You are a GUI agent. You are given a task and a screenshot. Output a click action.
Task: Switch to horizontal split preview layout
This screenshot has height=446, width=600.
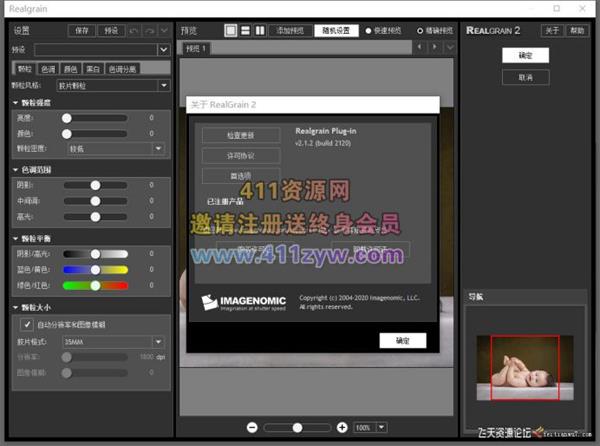tap(246, 31)
